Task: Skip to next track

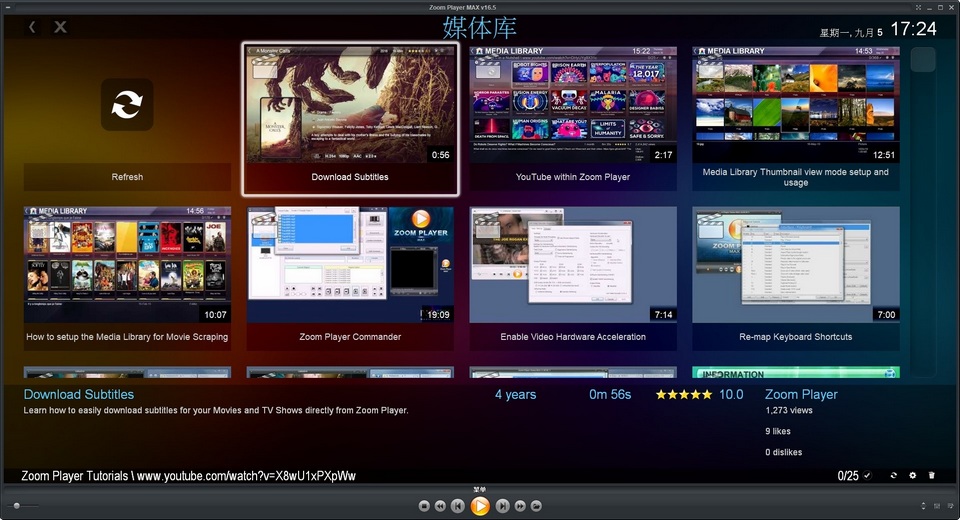Action: click(503, 506)
